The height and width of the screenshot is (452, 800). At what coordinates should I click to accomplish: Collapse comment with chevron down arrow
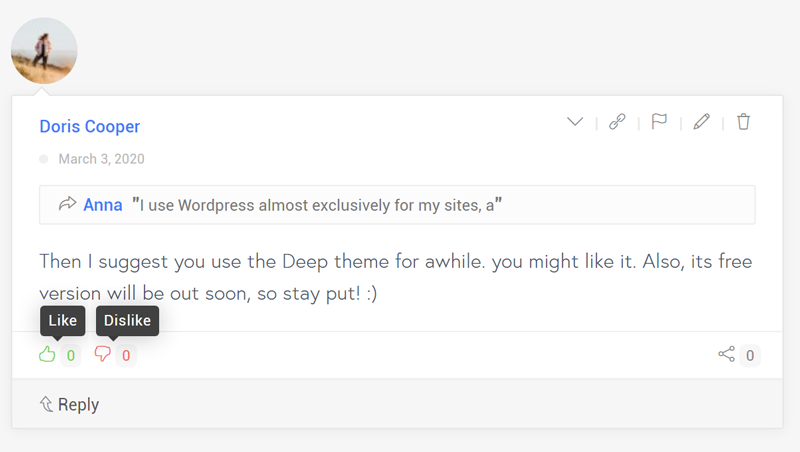point(575,121)
